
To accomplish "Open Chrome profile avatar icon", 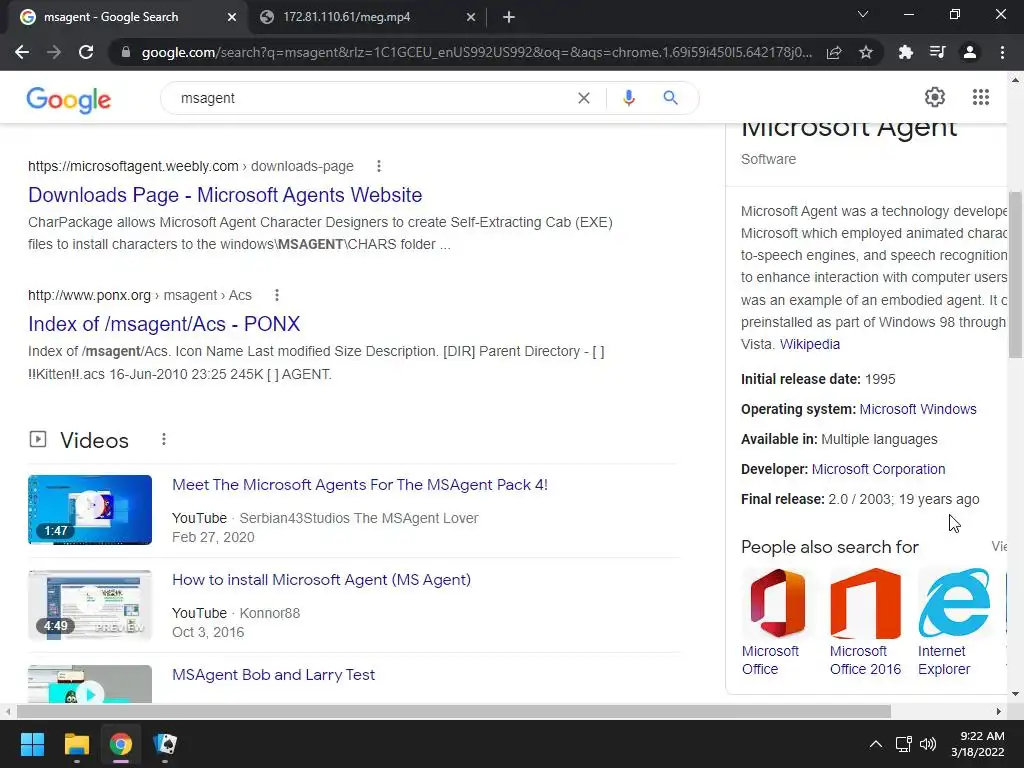I will [970, 52].
